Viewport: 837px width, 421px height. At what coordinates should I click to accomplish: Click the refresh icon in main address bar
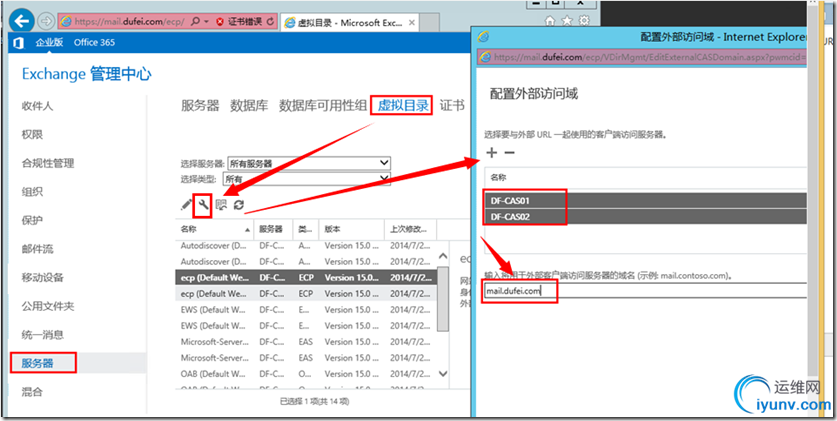[x=270, y=22]
